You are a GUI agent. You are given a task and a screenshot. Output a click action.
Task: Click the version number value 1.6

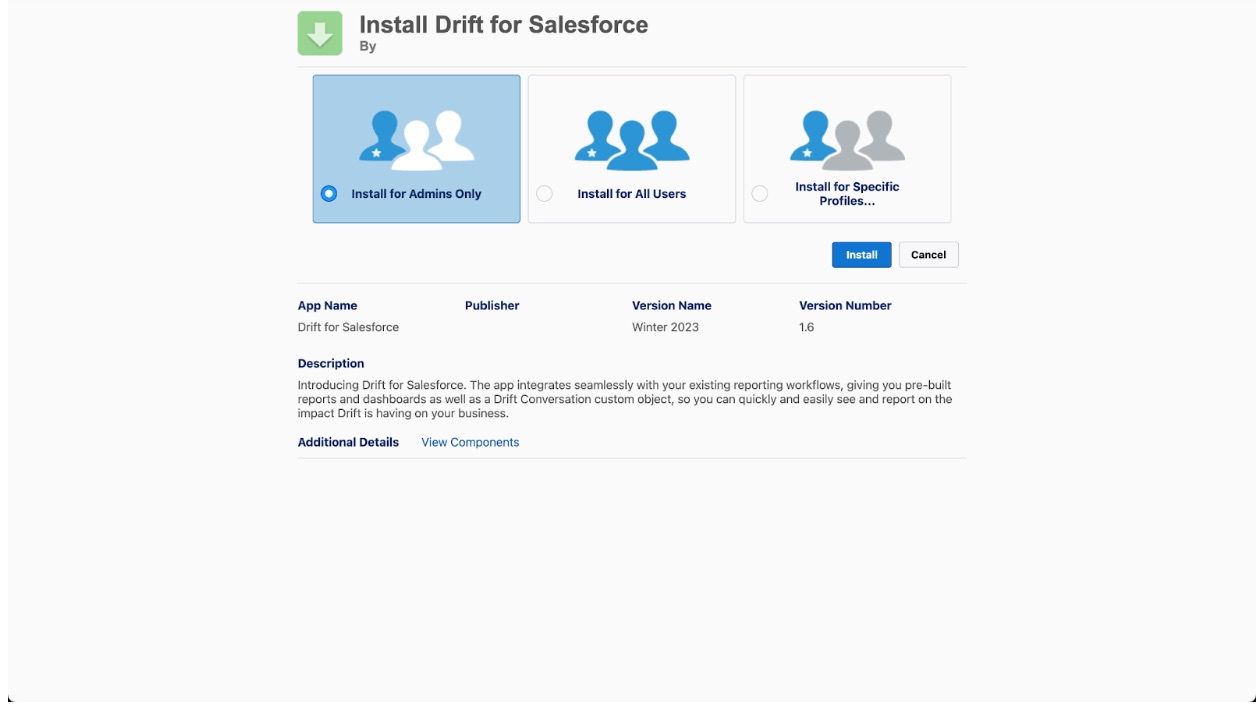807,327
